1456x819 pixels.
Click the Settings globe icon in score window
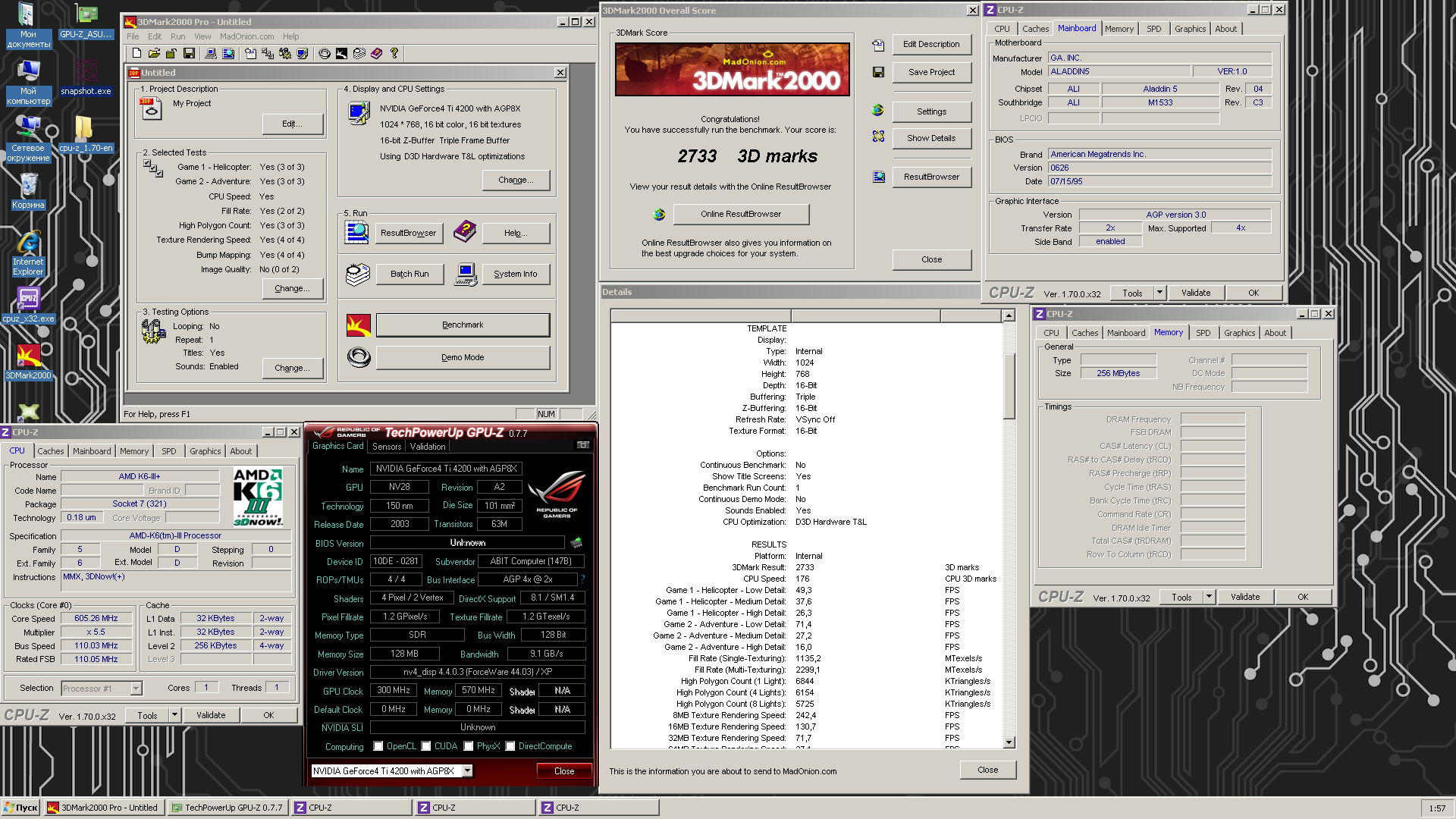coord(878,111)
